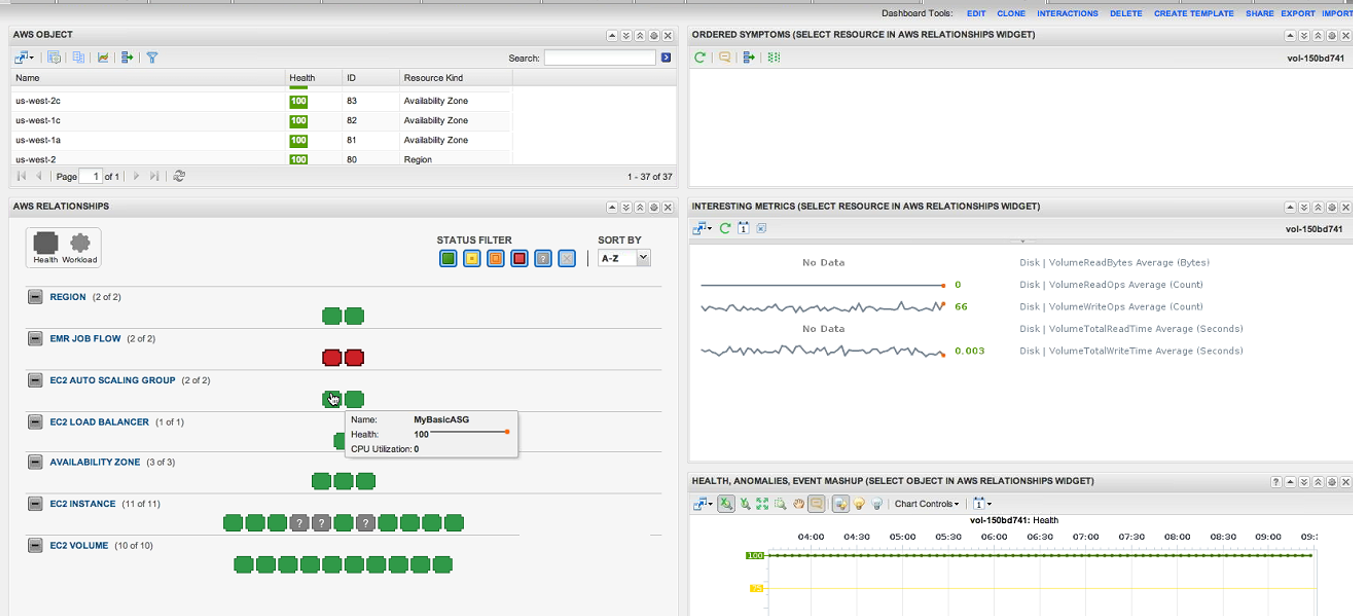Toggle the yellow status filter
The width and height of the screenshot is (1353, 616).
click(x=472, y=259)
